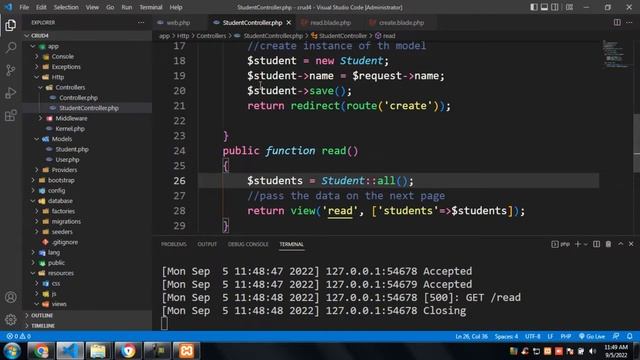Open Chrome from Windows taskbar
Image resolution: width=640 pixels, height=360 pixels.
point(41,351)
